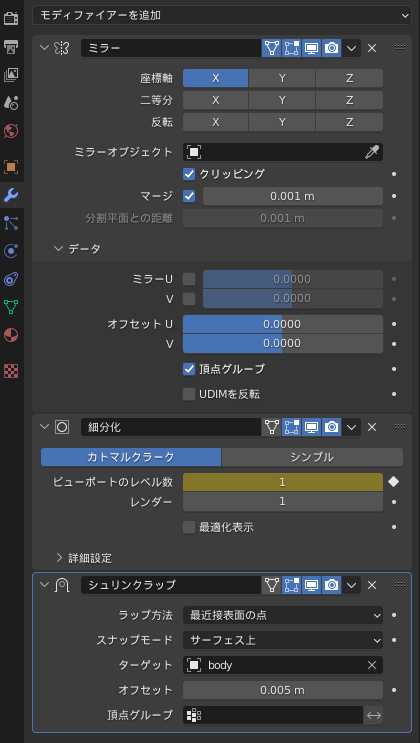Open the Particles properties tab icon

[x=11, y=223]
